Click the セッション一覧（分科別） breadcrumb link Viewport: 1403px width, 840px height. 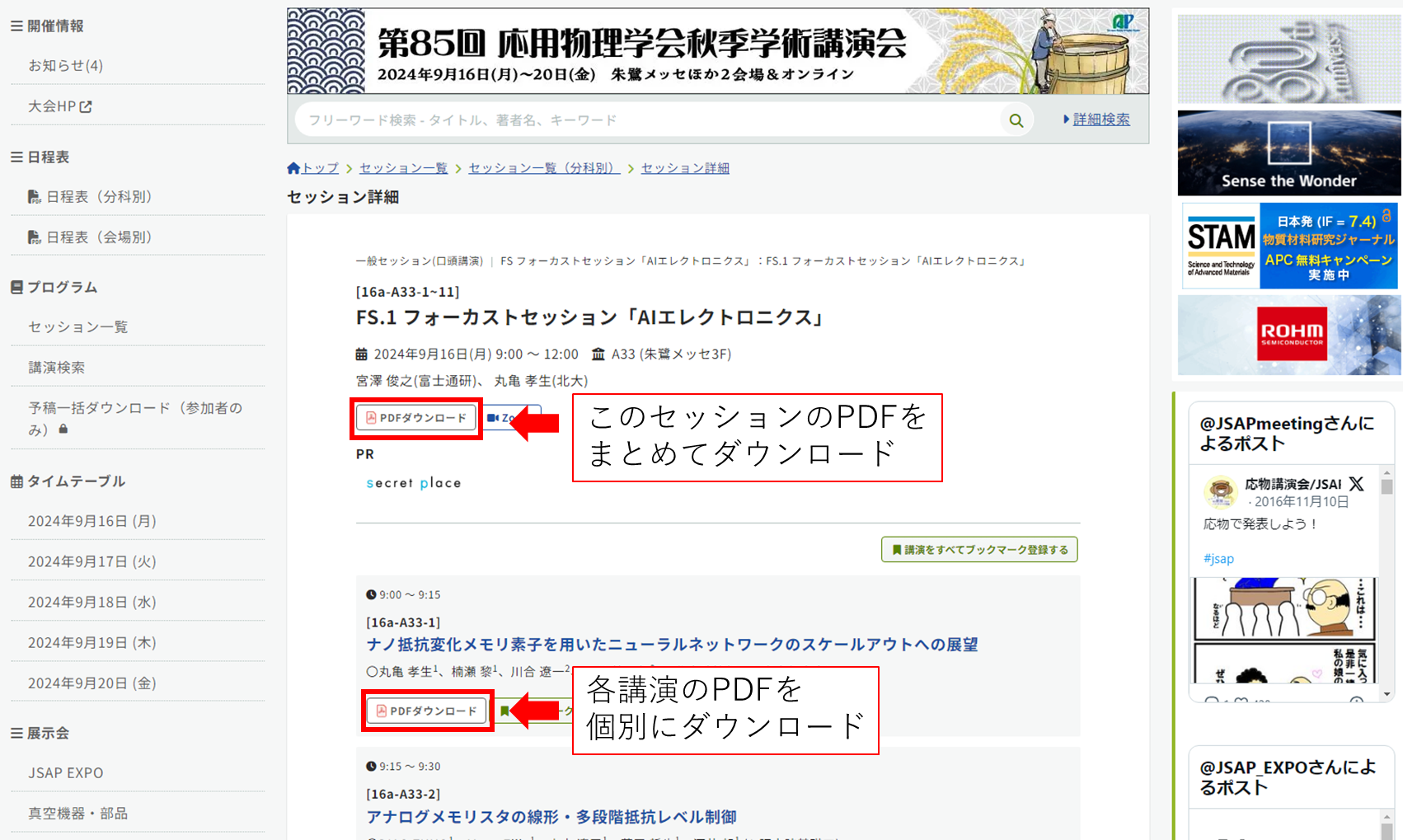544,168
